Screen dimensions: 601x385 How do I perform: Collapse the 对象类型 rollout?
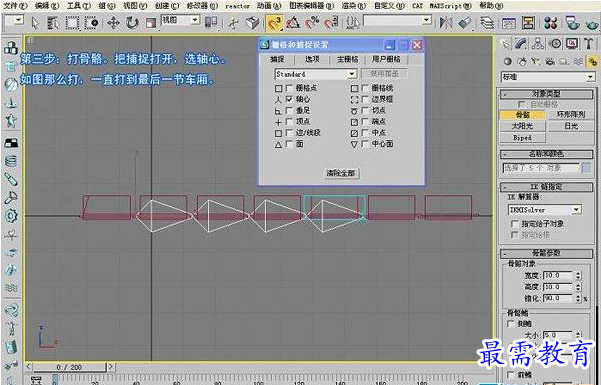[x=546, y=94]
